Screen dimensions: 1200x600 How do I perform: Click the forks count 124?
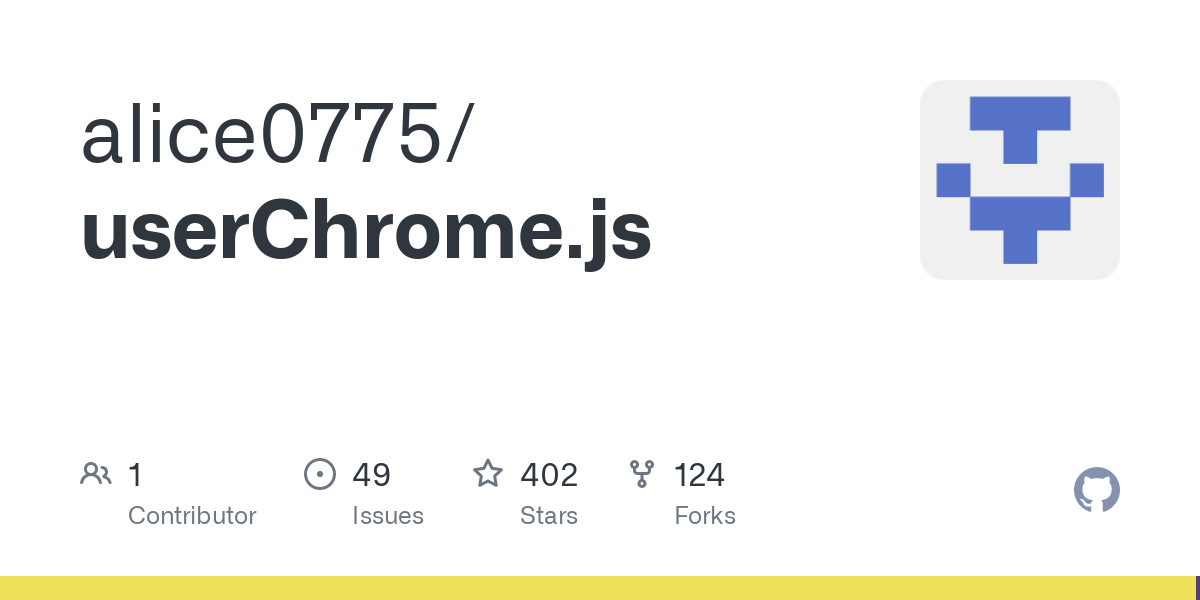pos(699,474)
